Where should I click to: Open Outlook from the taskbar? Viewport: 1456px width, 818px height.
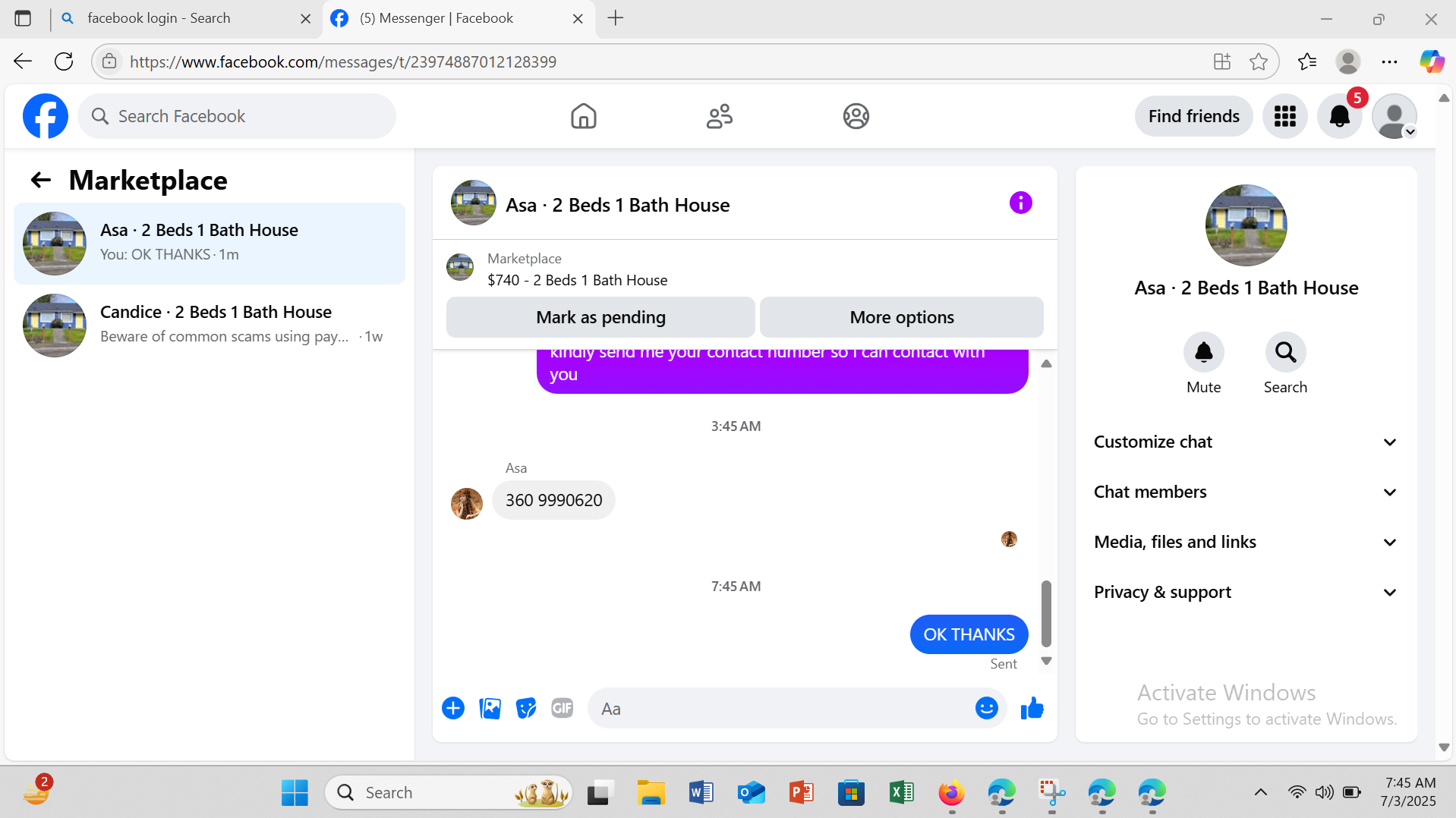(751, 793)
